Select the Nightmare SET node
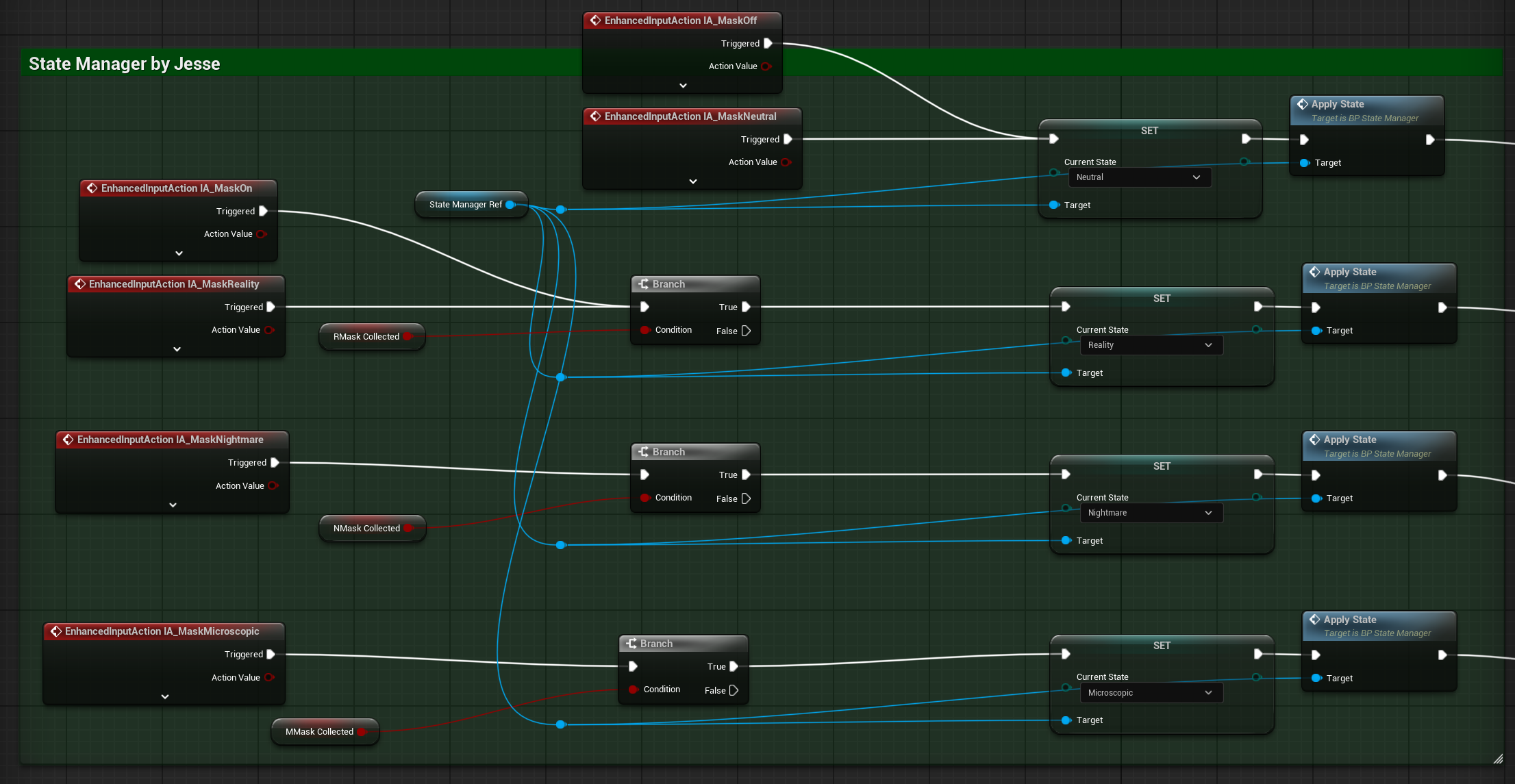This screenshot has width=1515, height=784. point(1161,466)
